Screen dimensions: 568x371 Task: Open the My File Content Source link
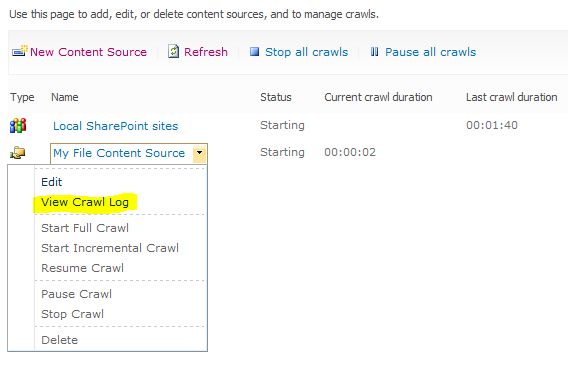[119, 153]
